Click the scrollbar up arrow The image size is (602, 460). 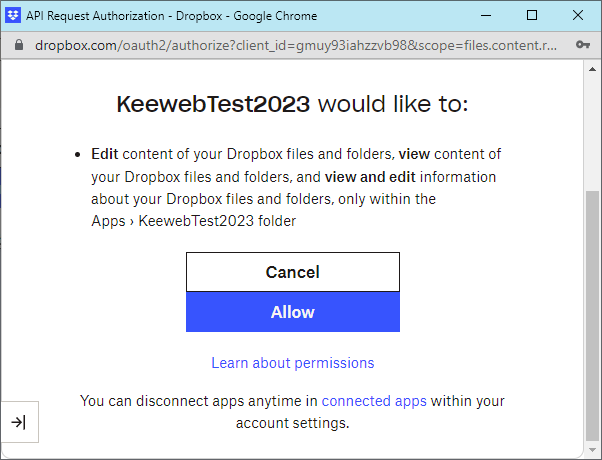click(x=593, y=69)
